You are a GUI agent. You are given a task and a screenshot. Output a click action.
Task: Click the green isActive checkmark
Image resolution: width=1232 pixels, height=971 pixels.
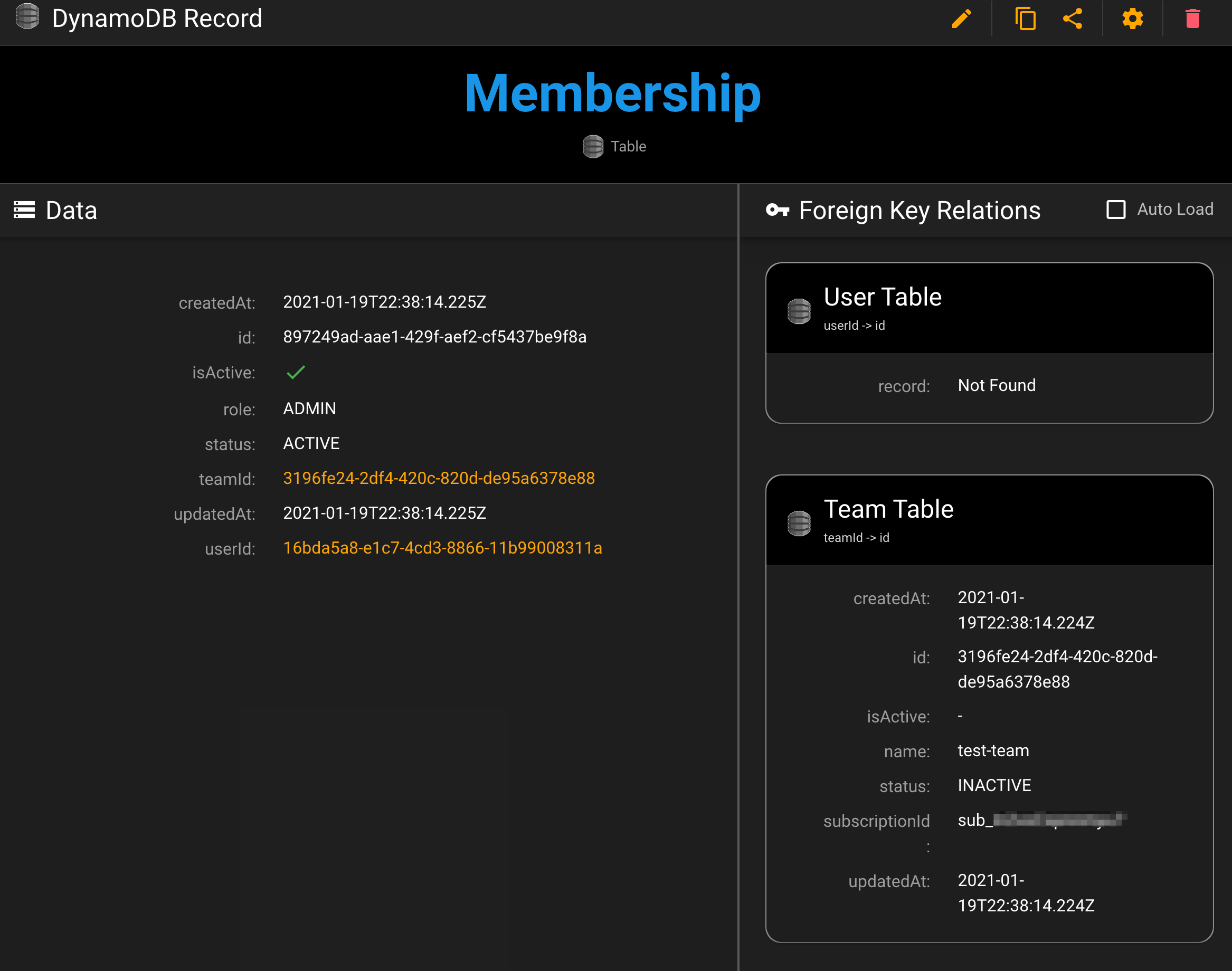[296, 373]
